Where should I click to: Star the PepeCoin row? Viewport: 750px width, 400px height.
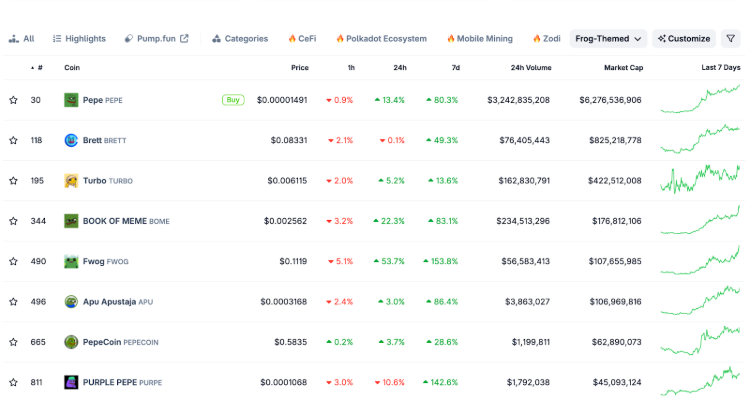click(13, 342)
